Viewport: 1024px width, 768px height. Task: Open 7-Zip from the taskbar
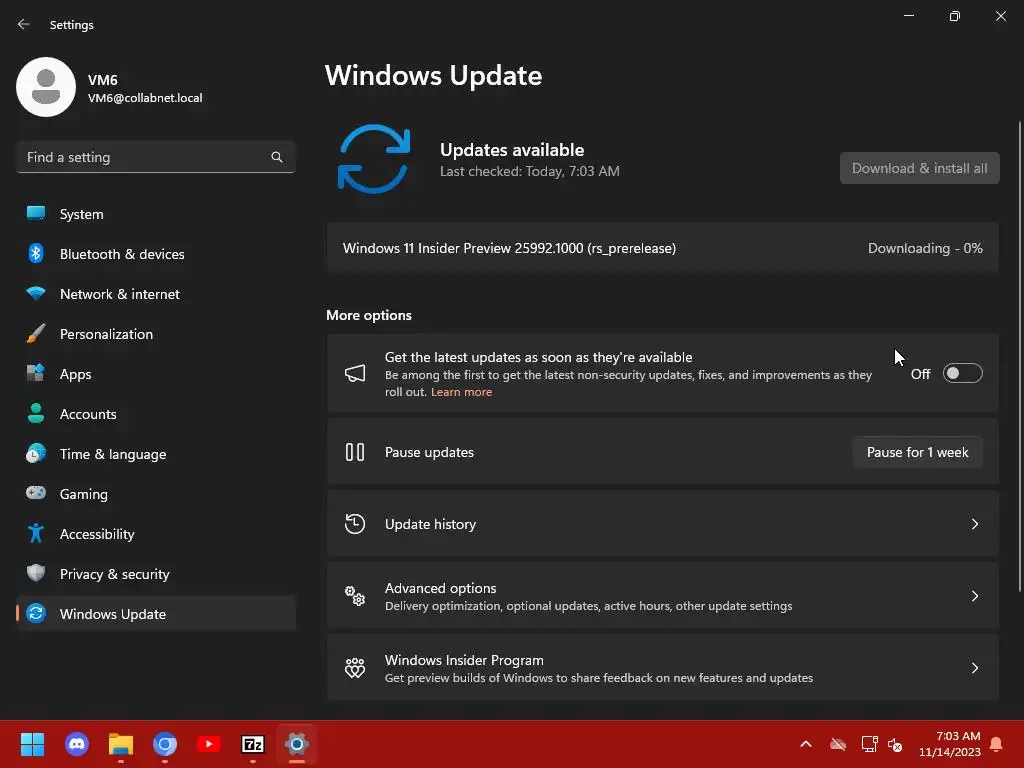(x=253, y=744)
